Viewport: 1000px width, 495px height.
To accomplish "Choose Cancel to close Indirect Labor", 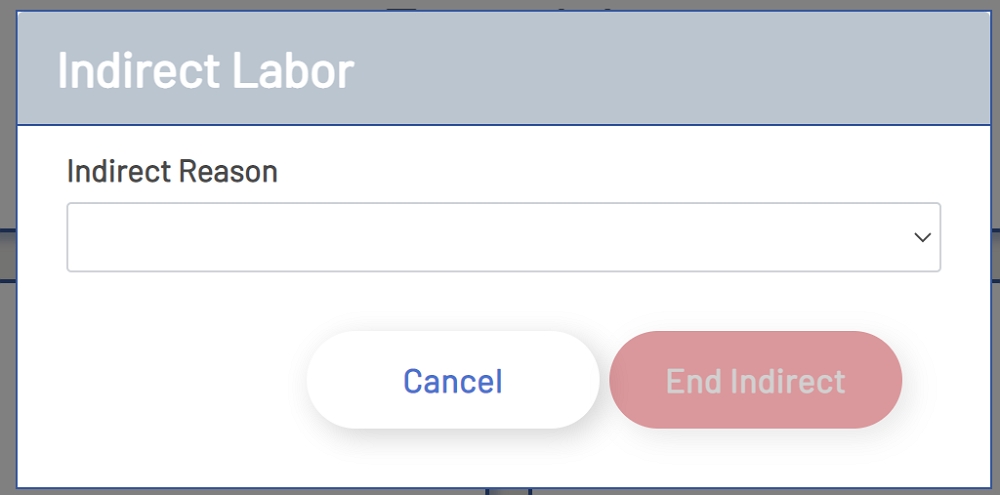I will click(452, 381).
